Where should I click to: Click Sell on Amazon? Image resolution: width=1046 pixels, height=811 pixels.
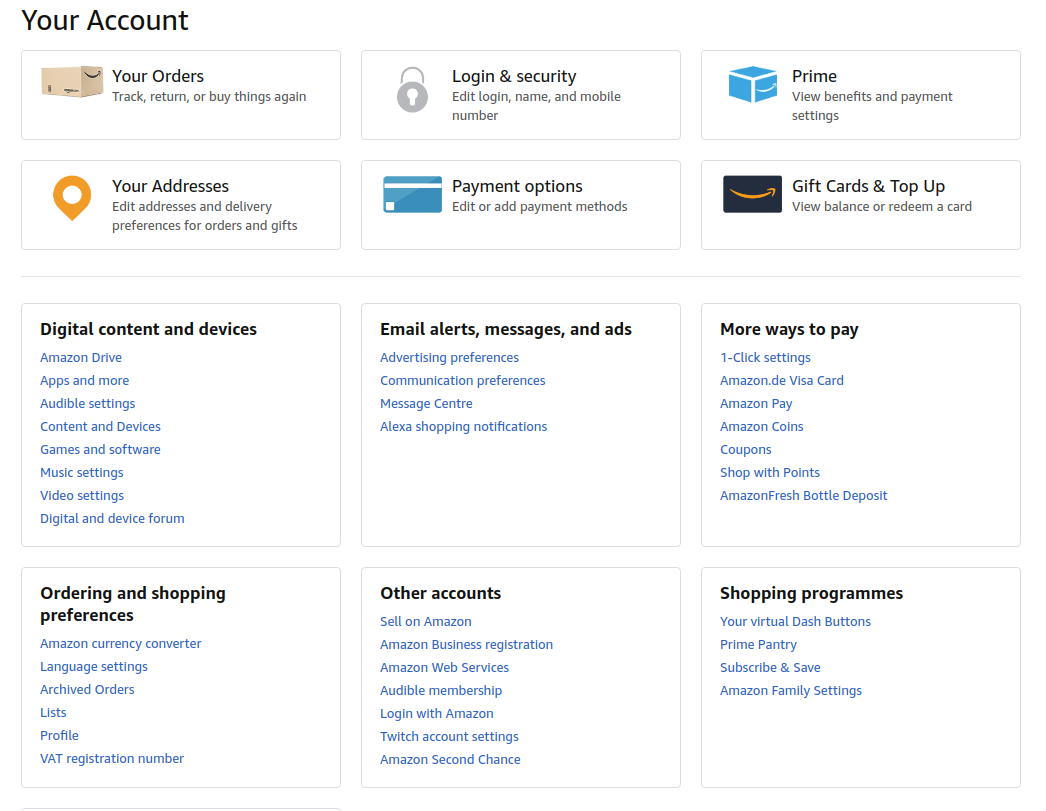pyautogui.click(x=426, y=622)
